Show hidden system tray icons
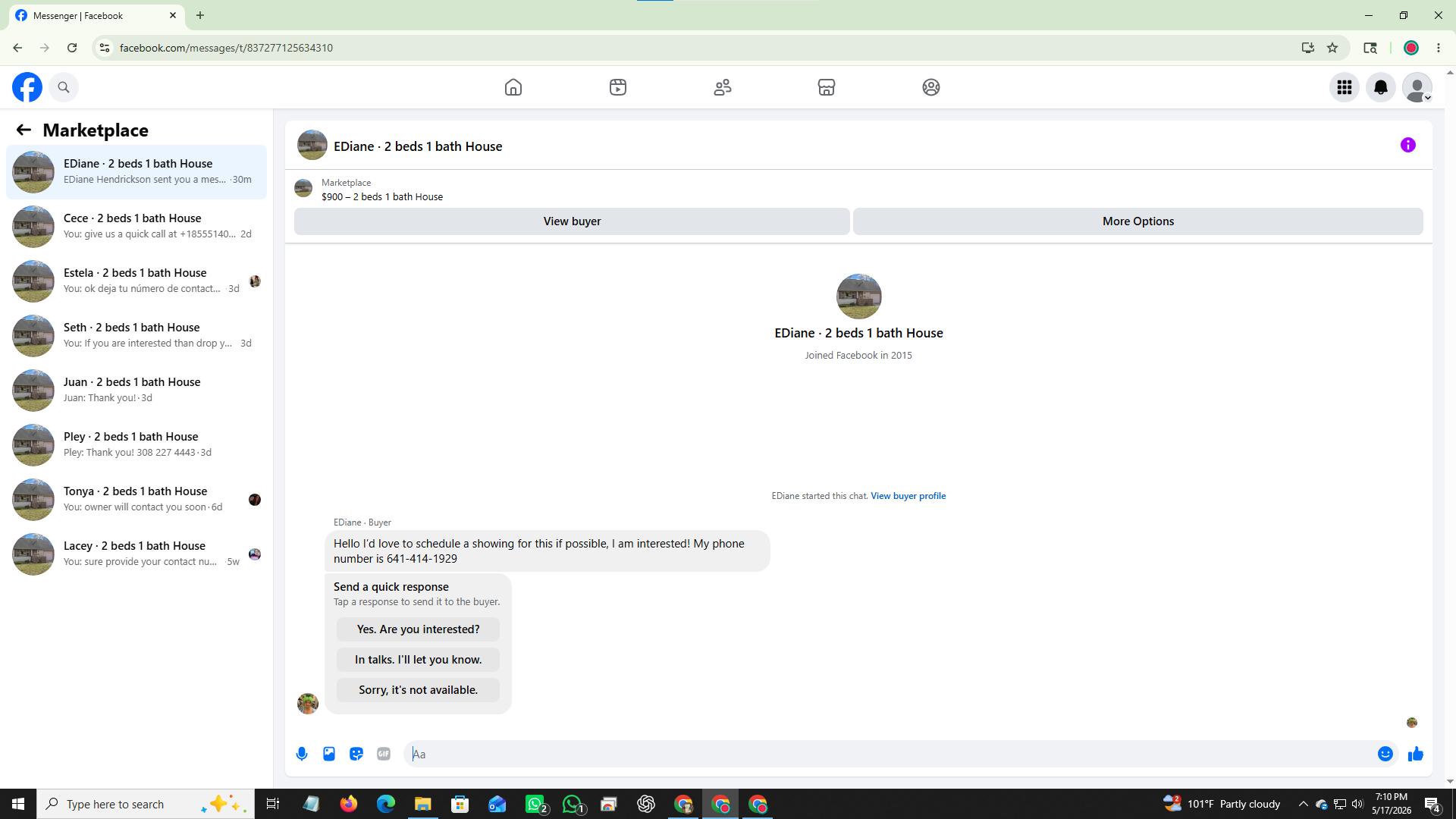This screenshot has width=1456, height=819. click(x=1303, y=804)
